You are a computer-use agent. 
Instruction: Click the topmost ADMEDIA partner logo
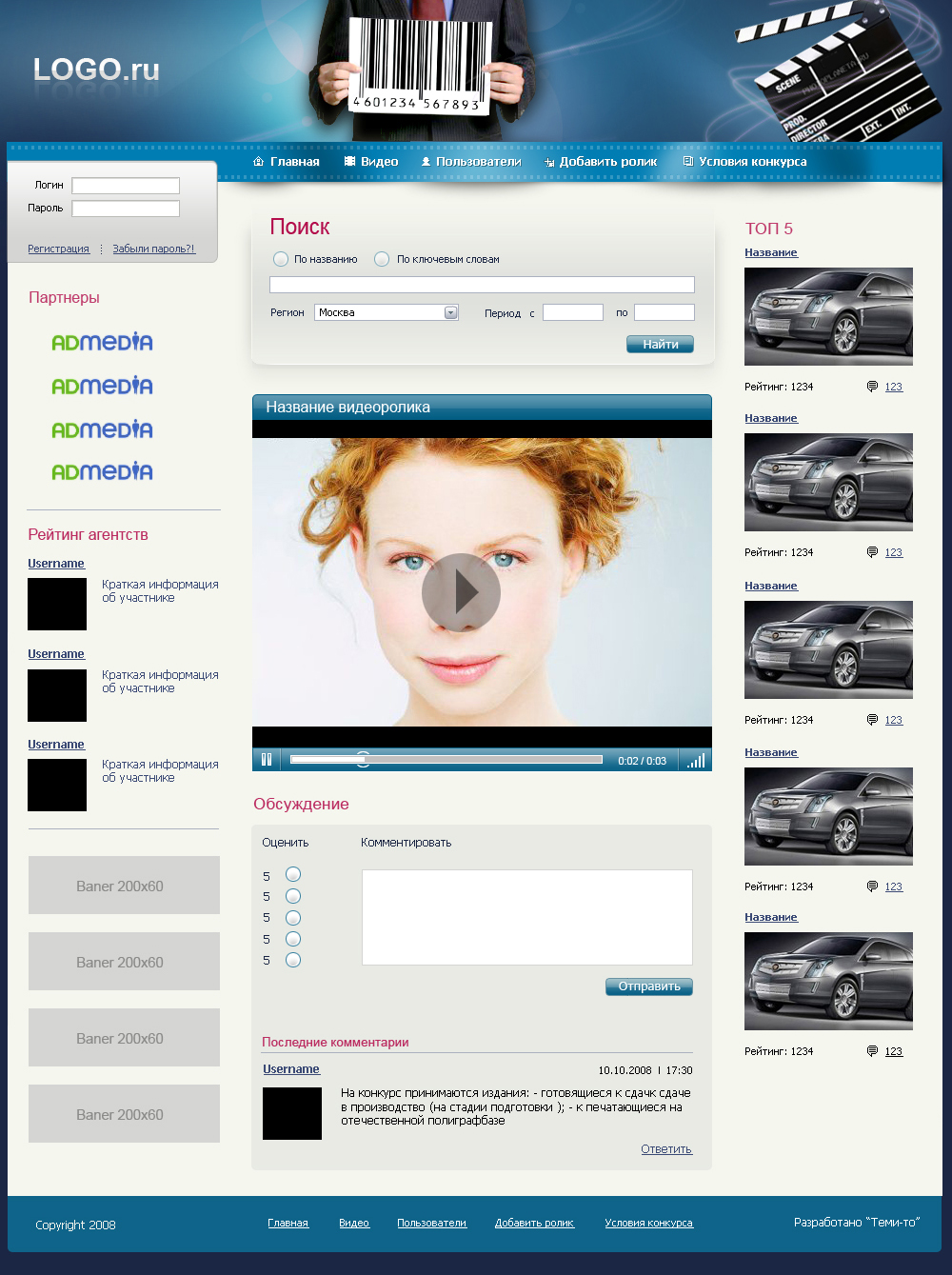[102, 342]
